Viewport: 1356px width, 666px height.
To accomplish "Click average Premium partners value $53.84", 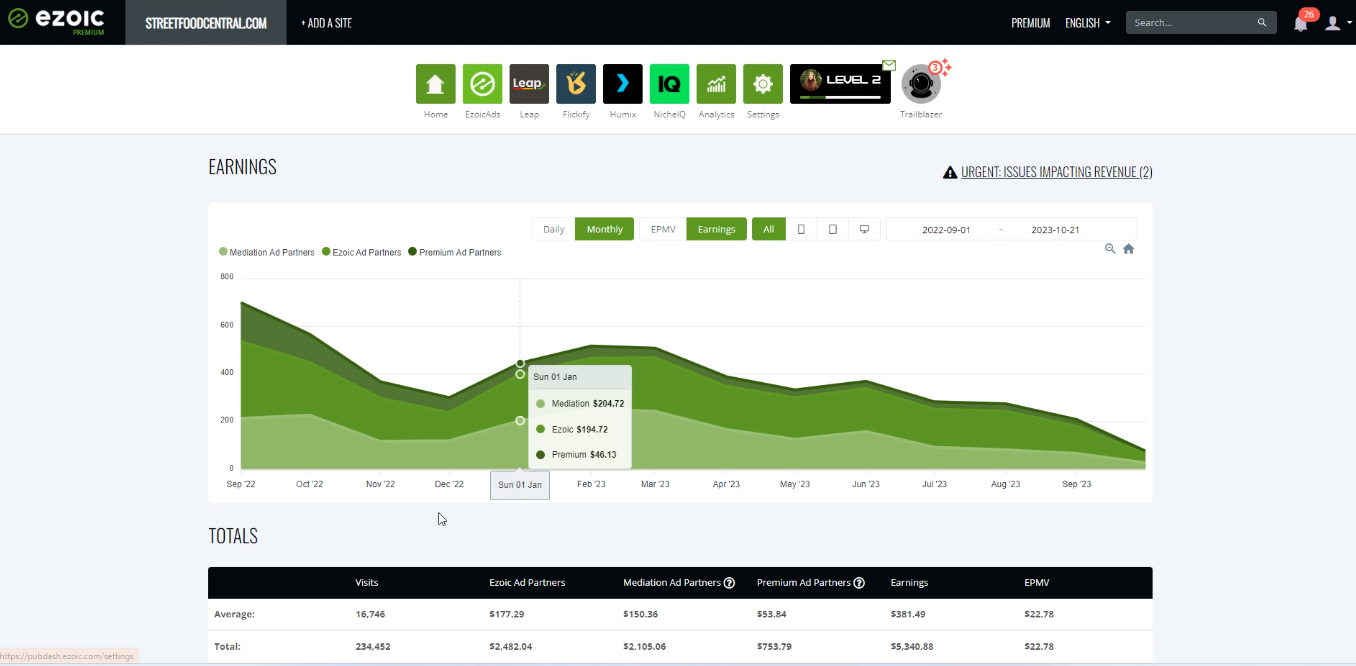I will point(772,614).
